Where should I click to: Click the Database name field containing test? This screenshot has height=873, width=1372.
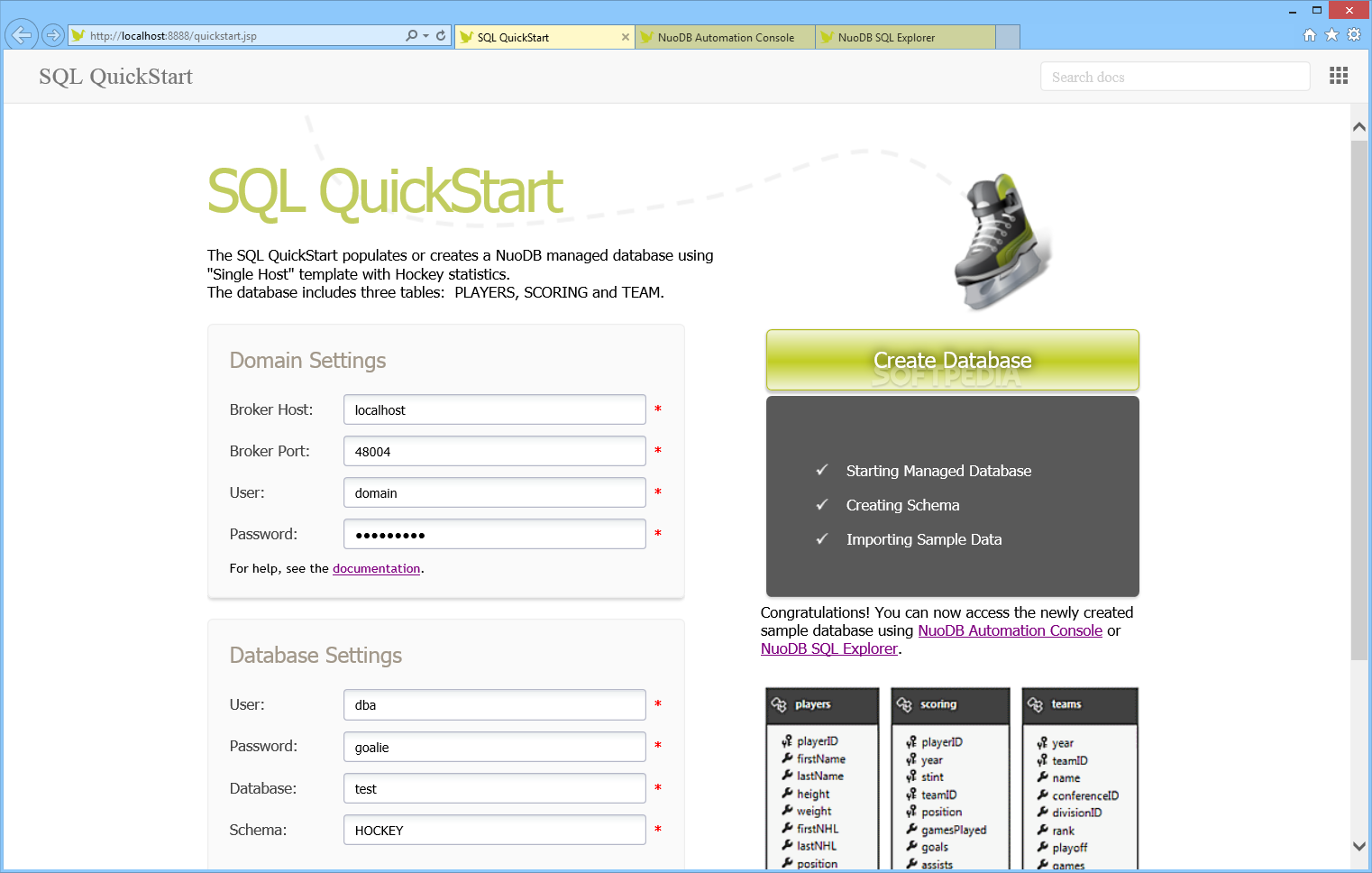[494, 788]
